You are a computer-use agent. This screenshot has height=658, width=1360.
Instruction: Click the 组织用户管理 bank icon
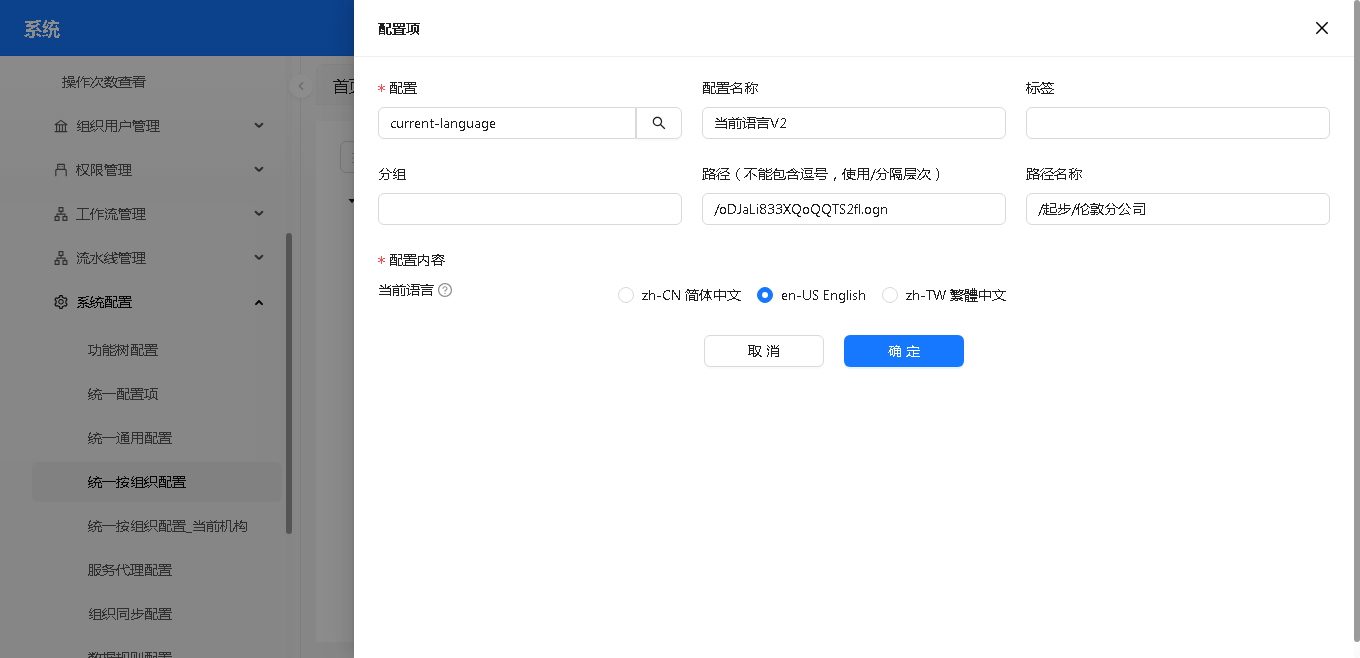61,126
